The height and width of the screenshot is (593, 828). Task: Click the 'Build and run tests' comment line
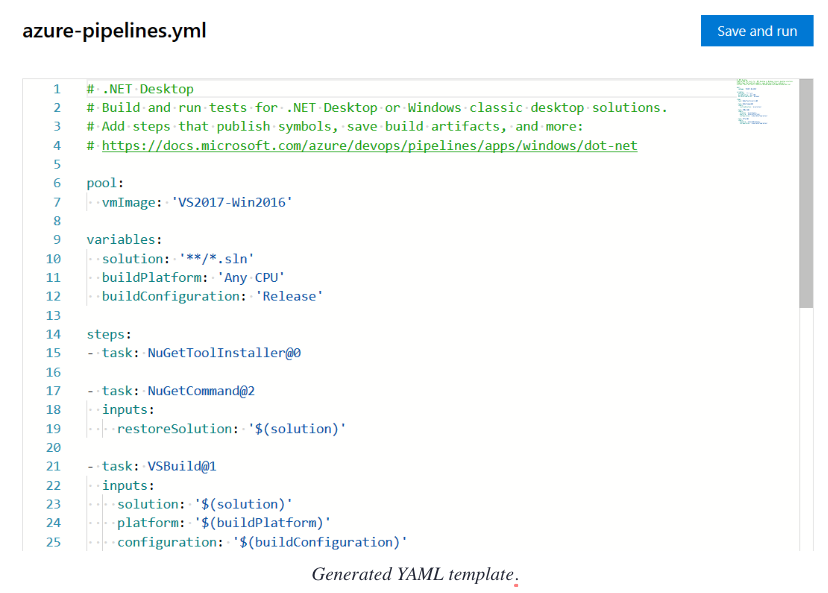377,108
